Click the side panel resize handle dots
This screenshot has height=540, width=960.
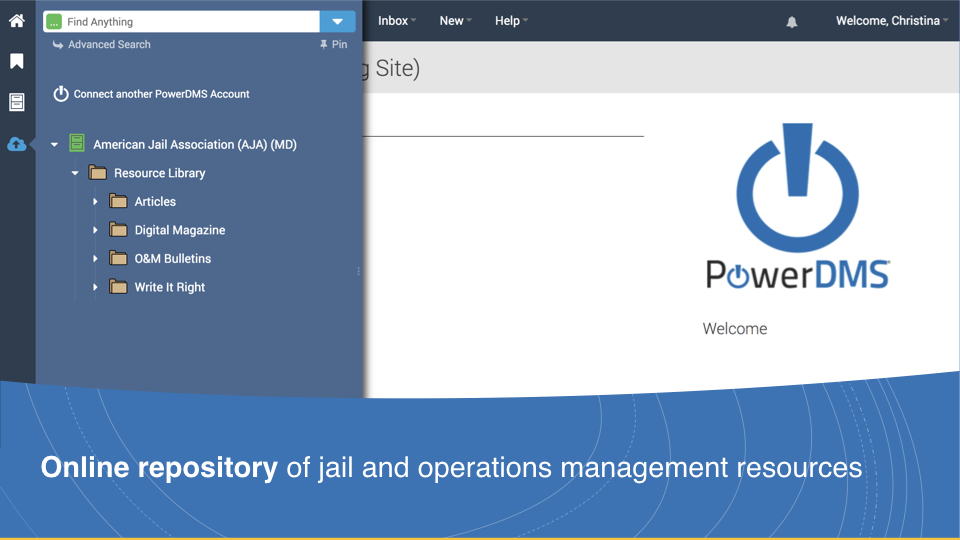point(358,271)
